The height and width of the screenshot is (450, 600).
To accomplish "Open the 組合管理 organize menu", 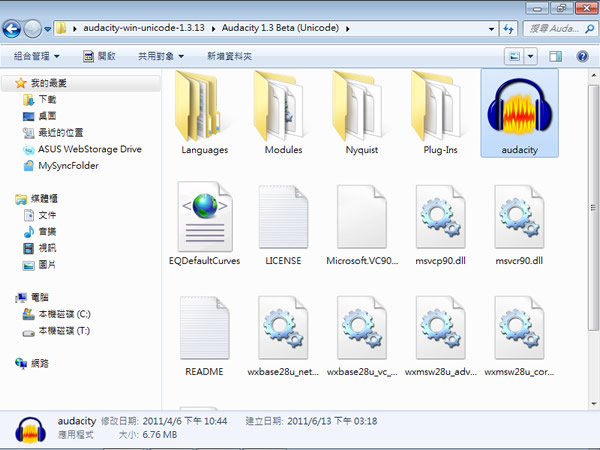I will click(x=36, y=56).
